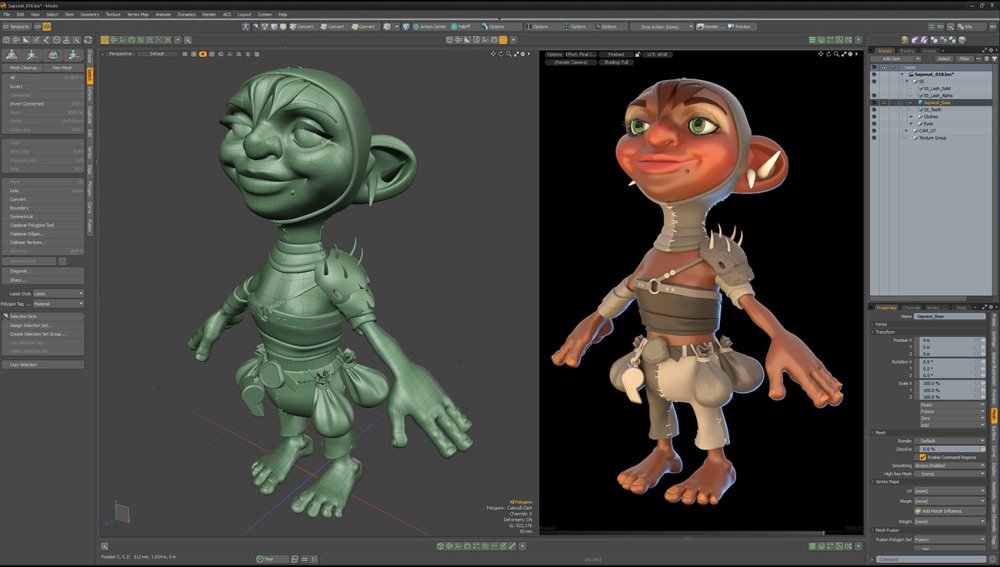Click the orange layout icon beside Viewports
Screen dimensions: 1000x567
click(47, 27)
